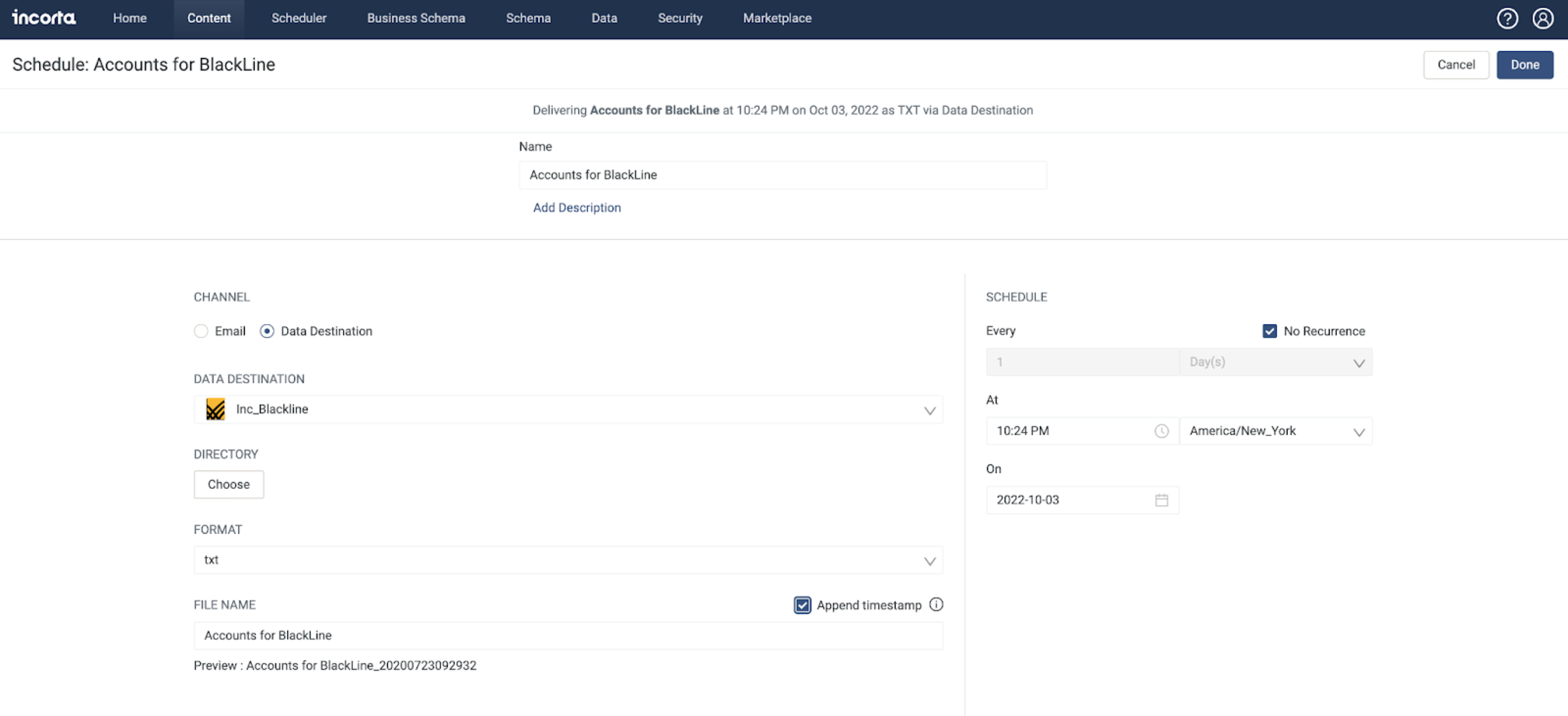Image resolution: width=1568 pixels, height=716 pixels.
Task: Click the 10:24 PM time field
Action: (x=1082, y=430)
